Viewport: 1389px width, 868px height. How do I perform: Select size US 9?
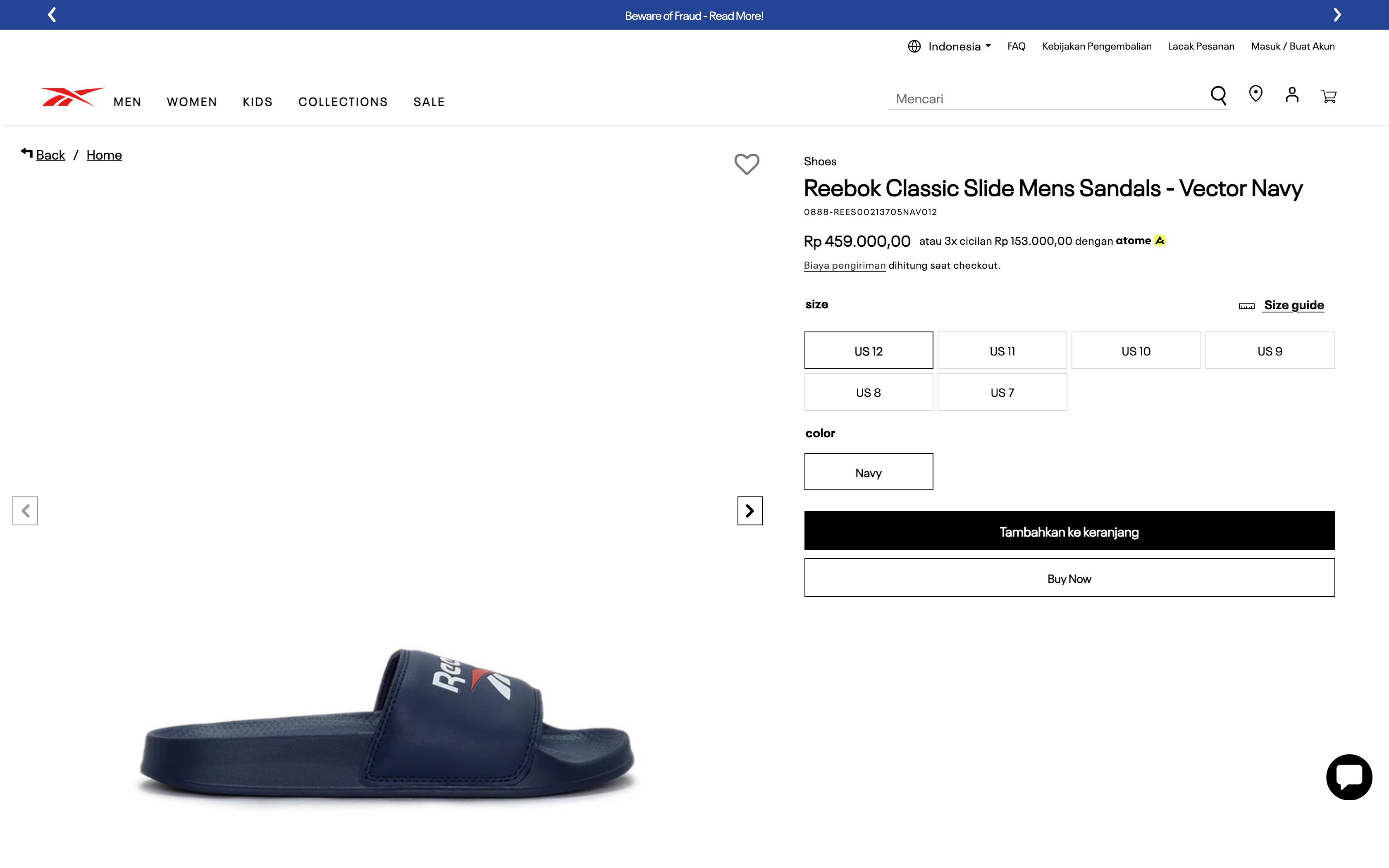coord(1270,350)
